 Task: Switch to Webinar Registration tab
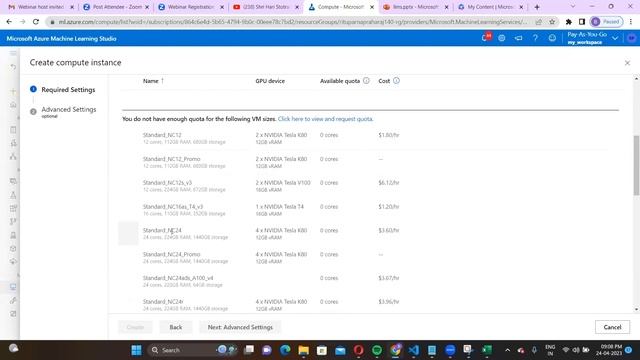tap(192, 7)
